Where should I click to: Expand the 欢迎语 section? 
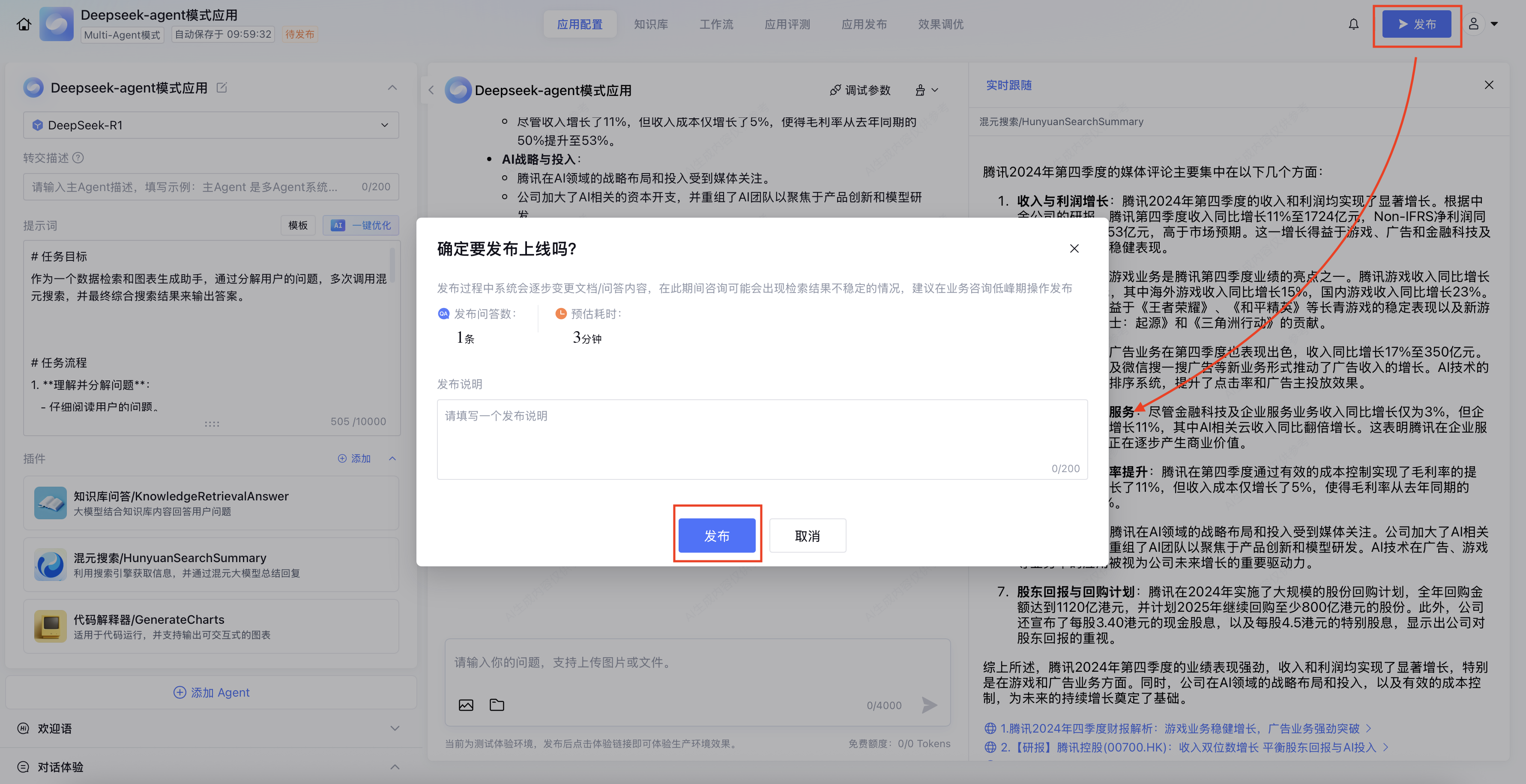pos(395,728)
